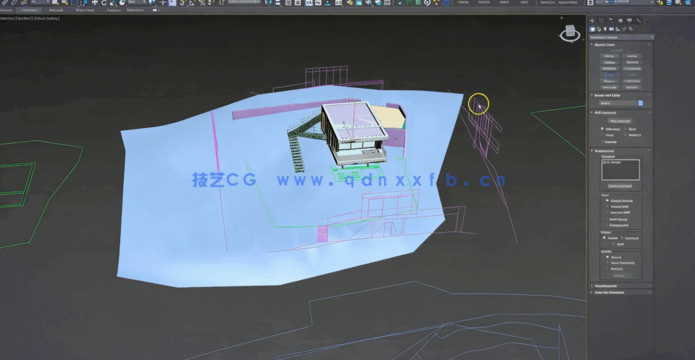Toggle the Percent Snap icon

[202, 3]
